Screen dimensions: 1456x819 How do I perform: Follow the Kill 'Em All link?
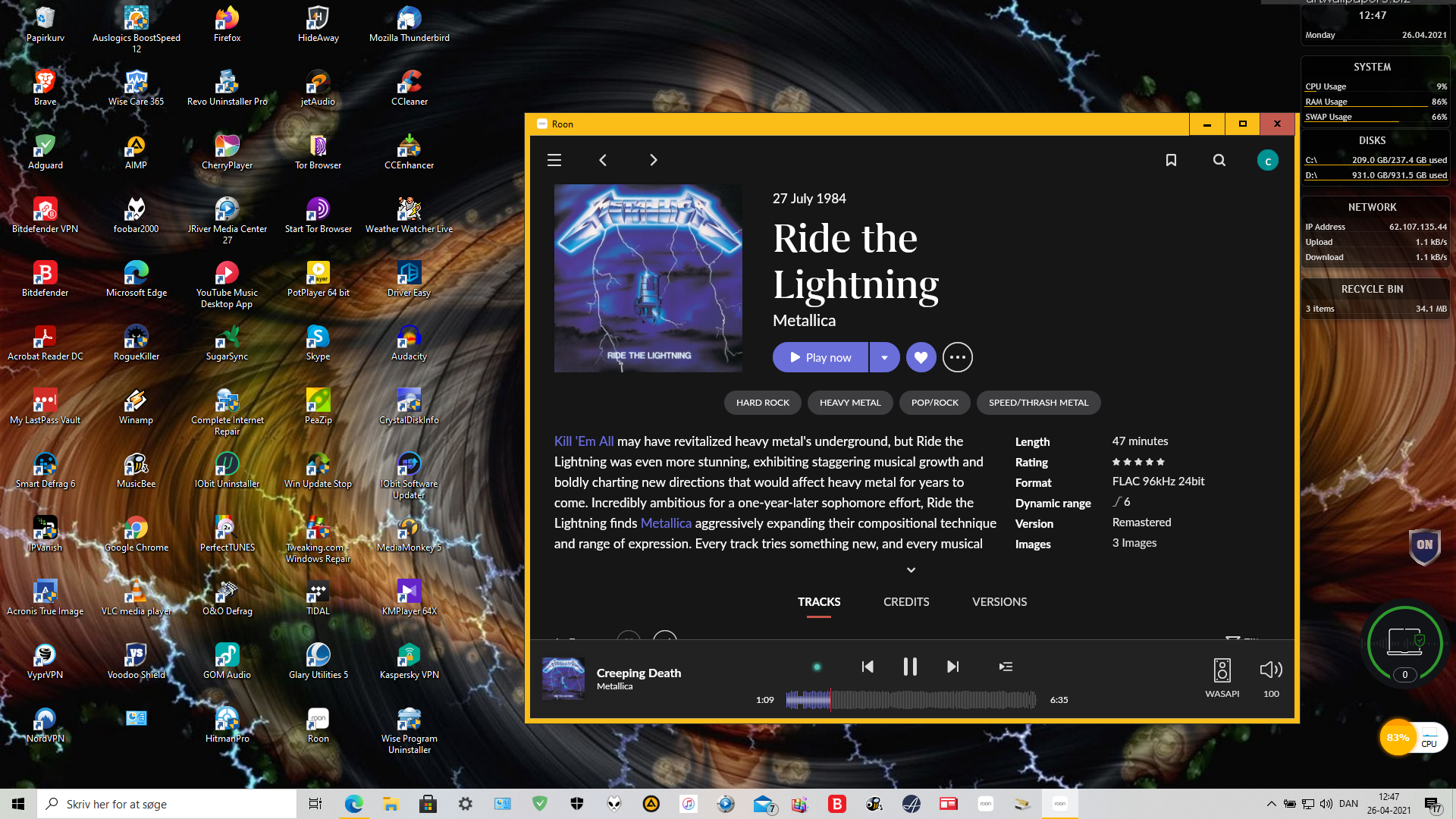(x=584, y=441)
